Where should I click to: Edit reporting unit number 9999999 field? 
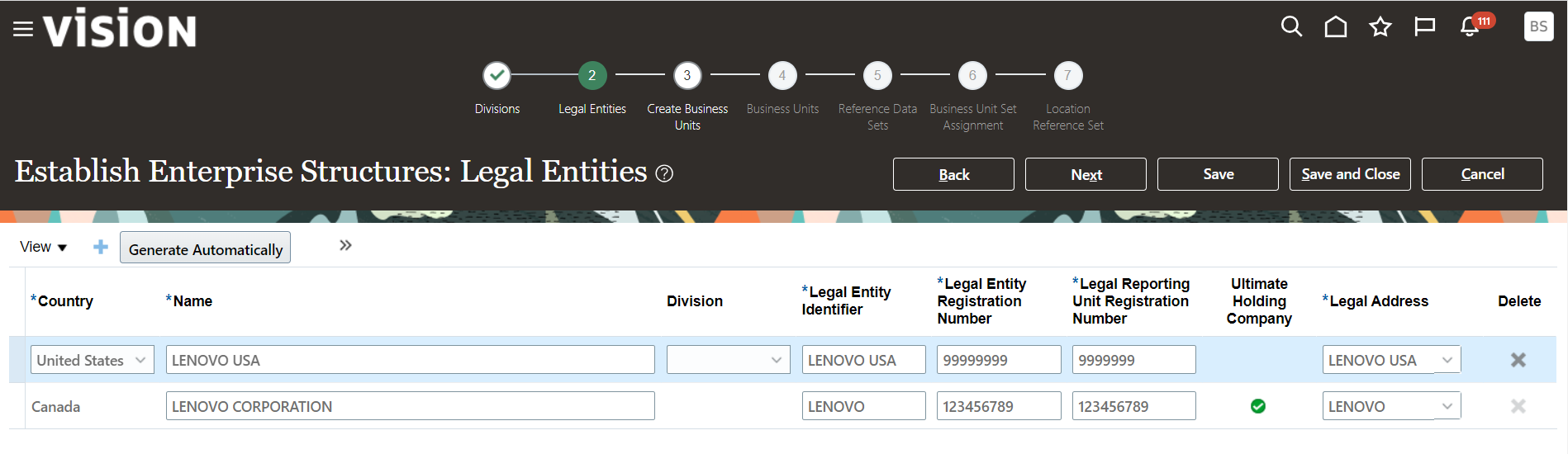click(x=1133, y=360)
